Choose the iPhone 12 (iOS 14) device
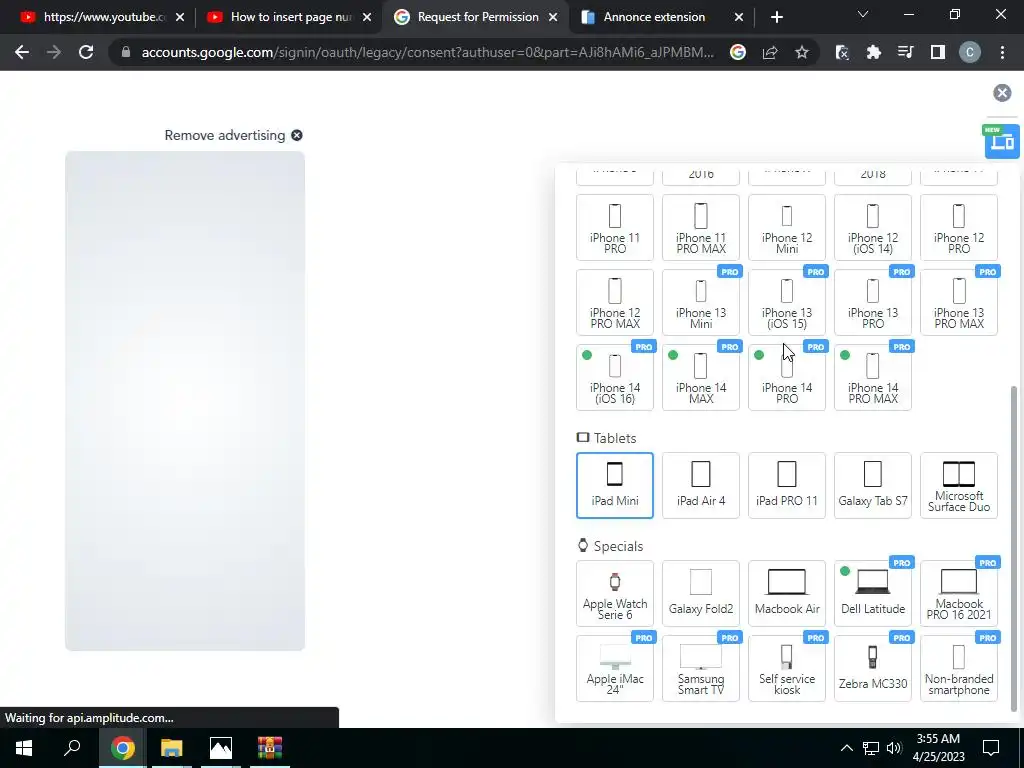Screen dimensions: 1024x768 click(872, 227)
